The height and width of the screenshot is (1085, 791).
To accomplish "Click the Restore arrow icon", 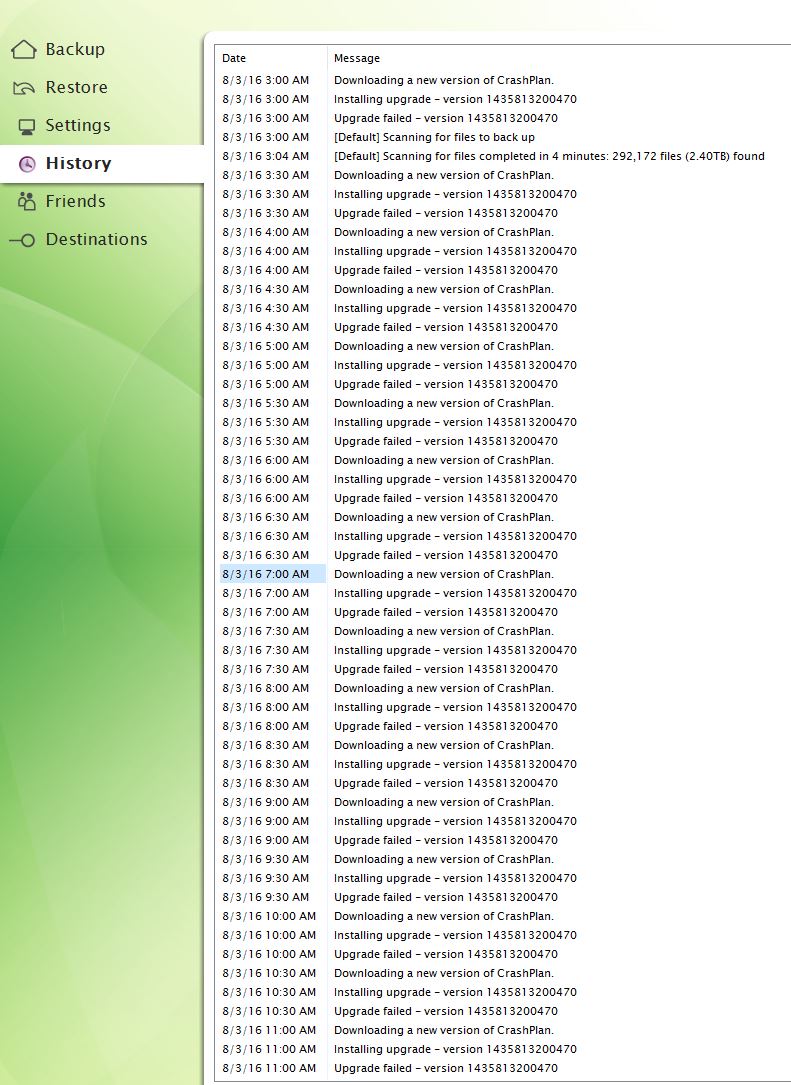I will (x=24, y=88).
